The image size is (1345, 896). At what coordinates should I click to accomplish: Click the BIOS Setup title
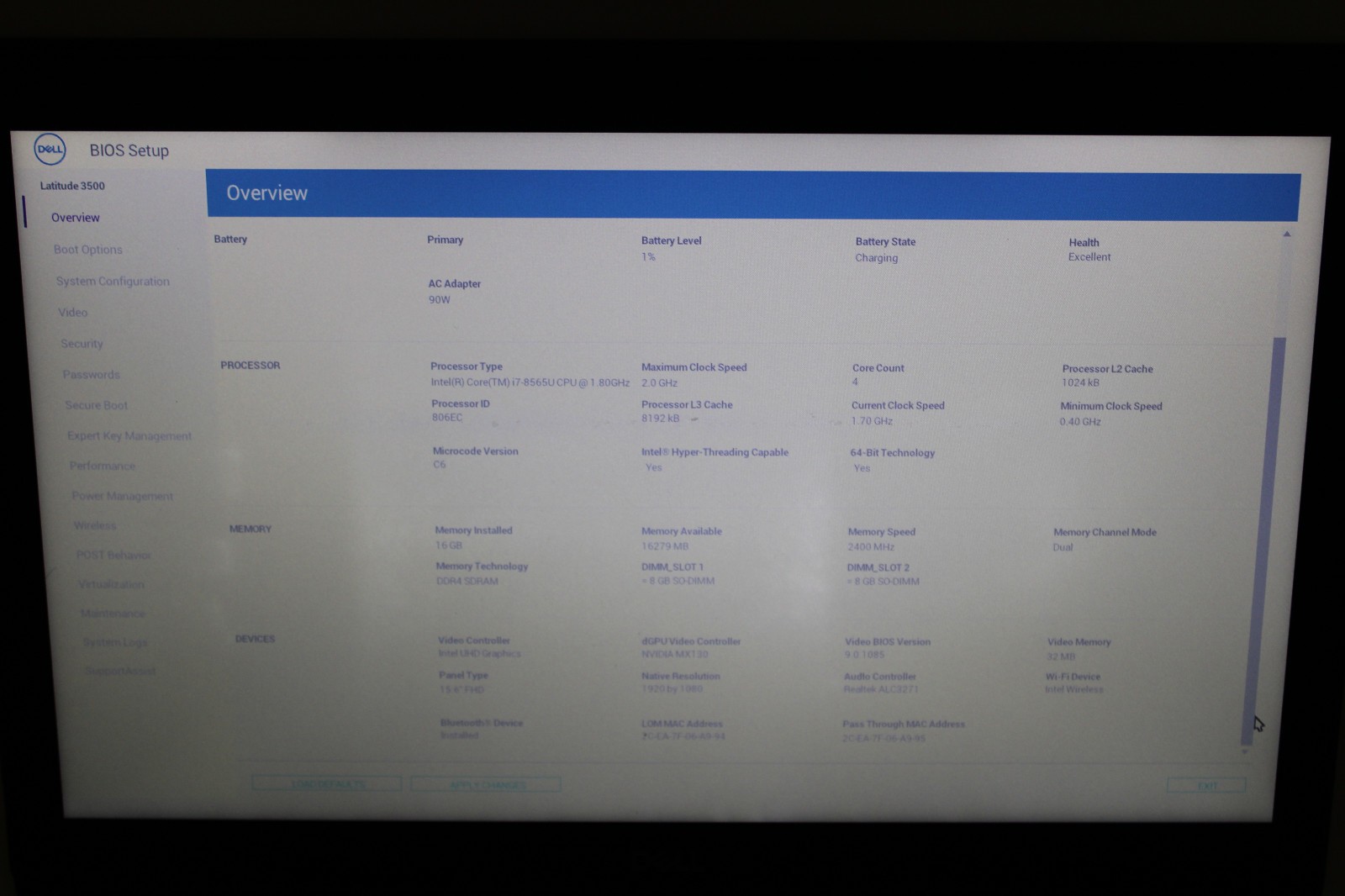pyautogui.click(x=129, y=150)
